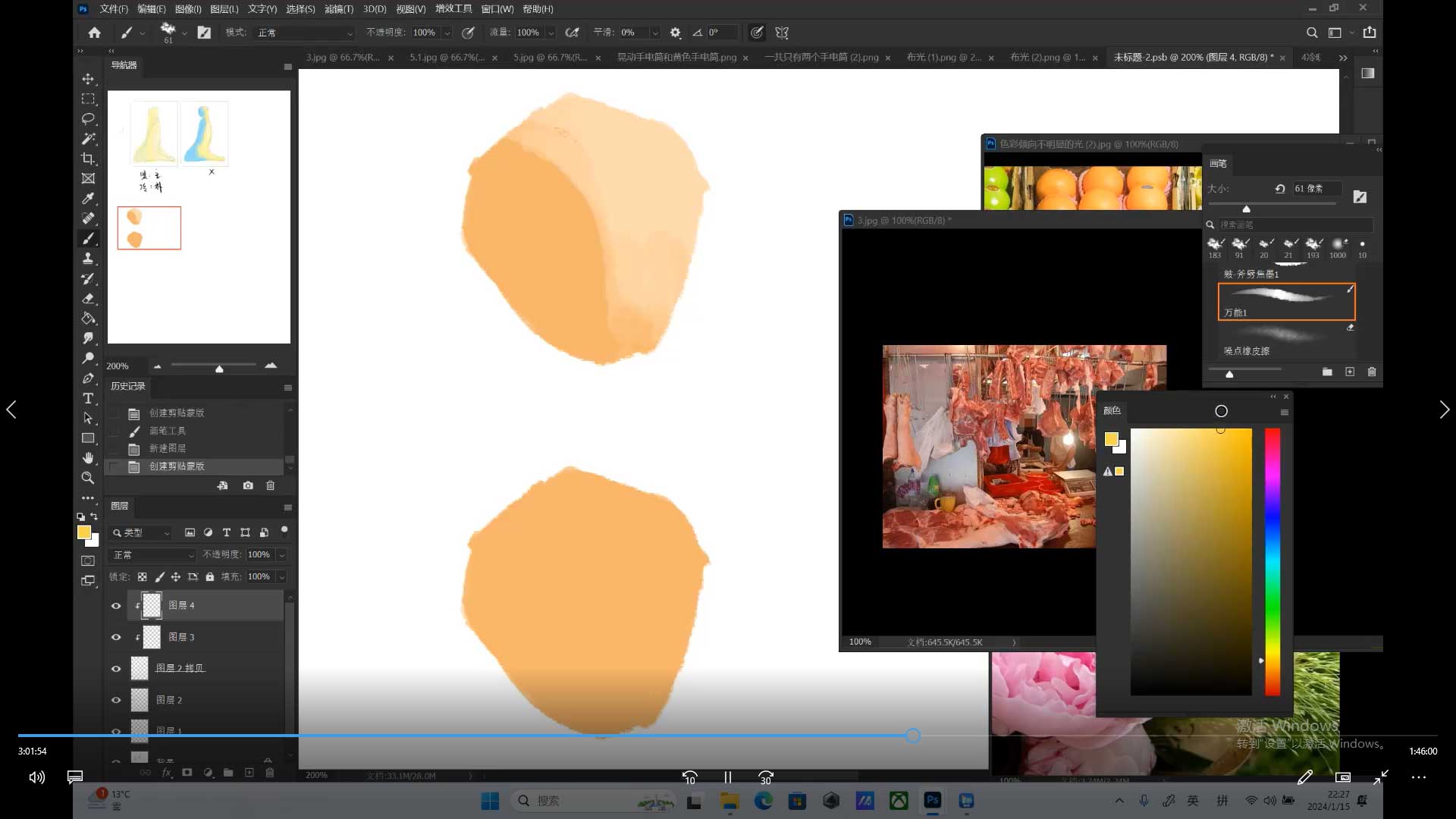Image resolution: width=1456 pixels, height=819 pixels.
Task: Select the 万能1 brush preset
Action: tap(1286, 302)
